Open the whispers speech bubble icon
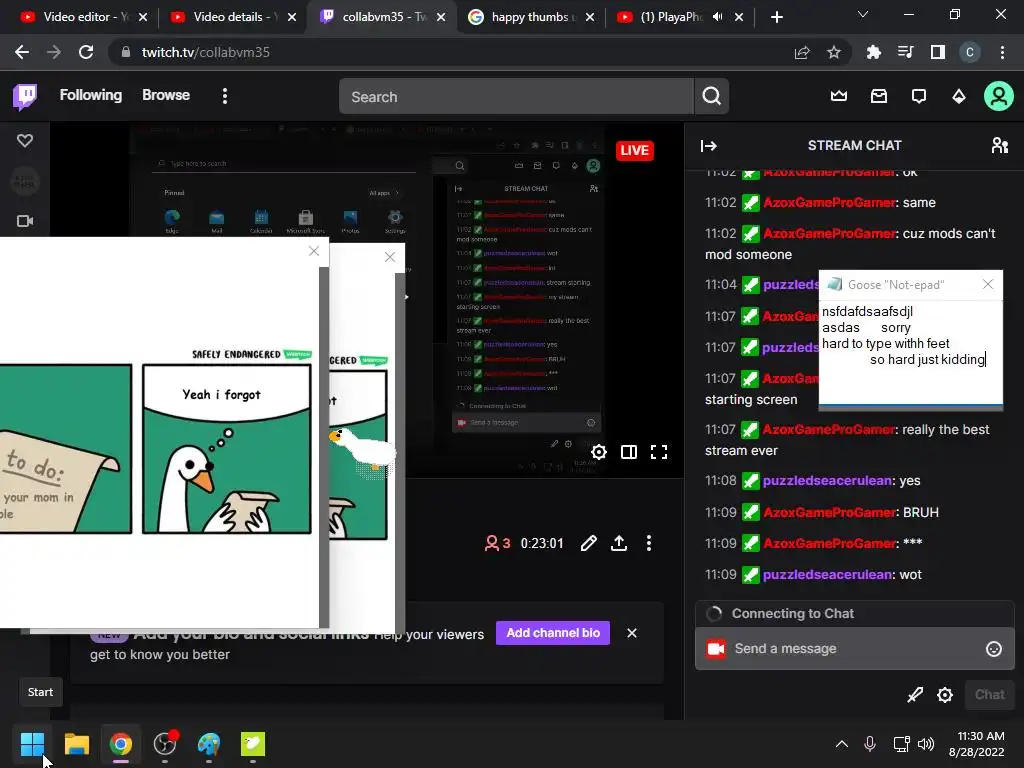This screenshot has width=1024, height=768. [919, 97]
